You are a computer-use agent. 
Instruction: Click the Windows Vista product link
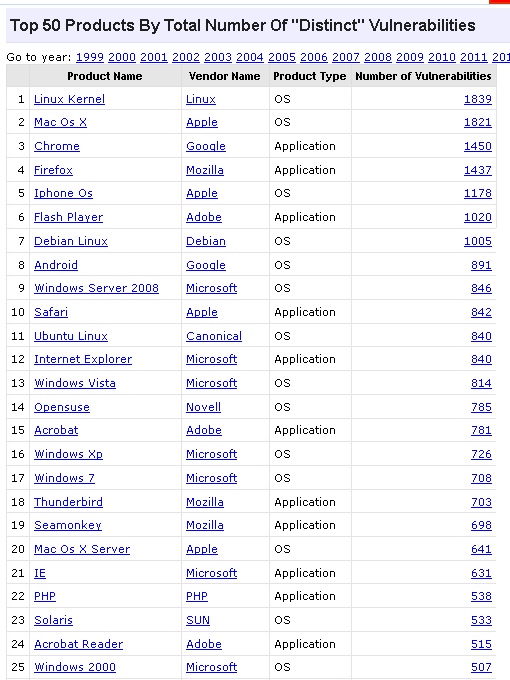click(75, 383)
